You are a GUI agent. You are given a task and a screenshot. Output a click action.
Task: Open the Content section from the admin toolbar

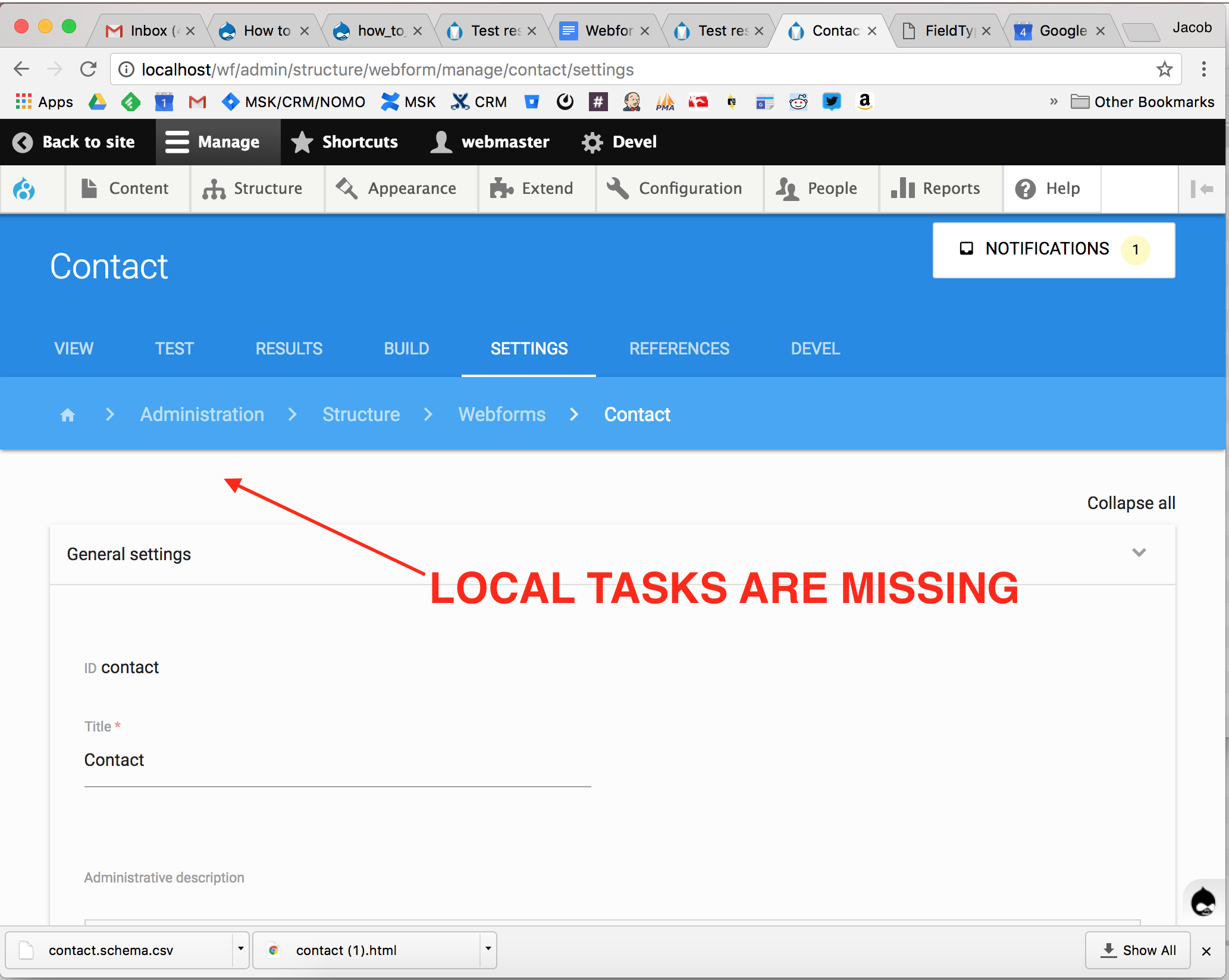[x=90, y=189]
